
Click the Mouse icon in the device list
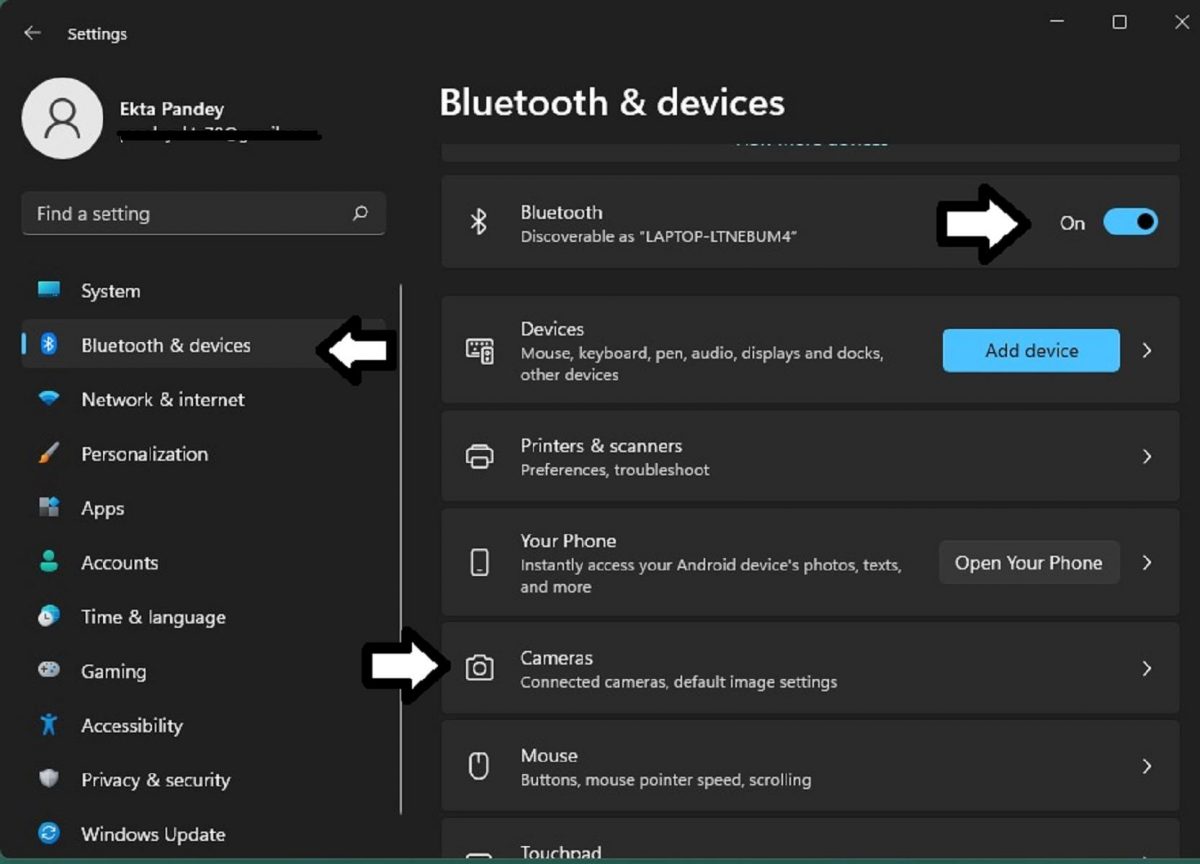click(x=479, y=765)
